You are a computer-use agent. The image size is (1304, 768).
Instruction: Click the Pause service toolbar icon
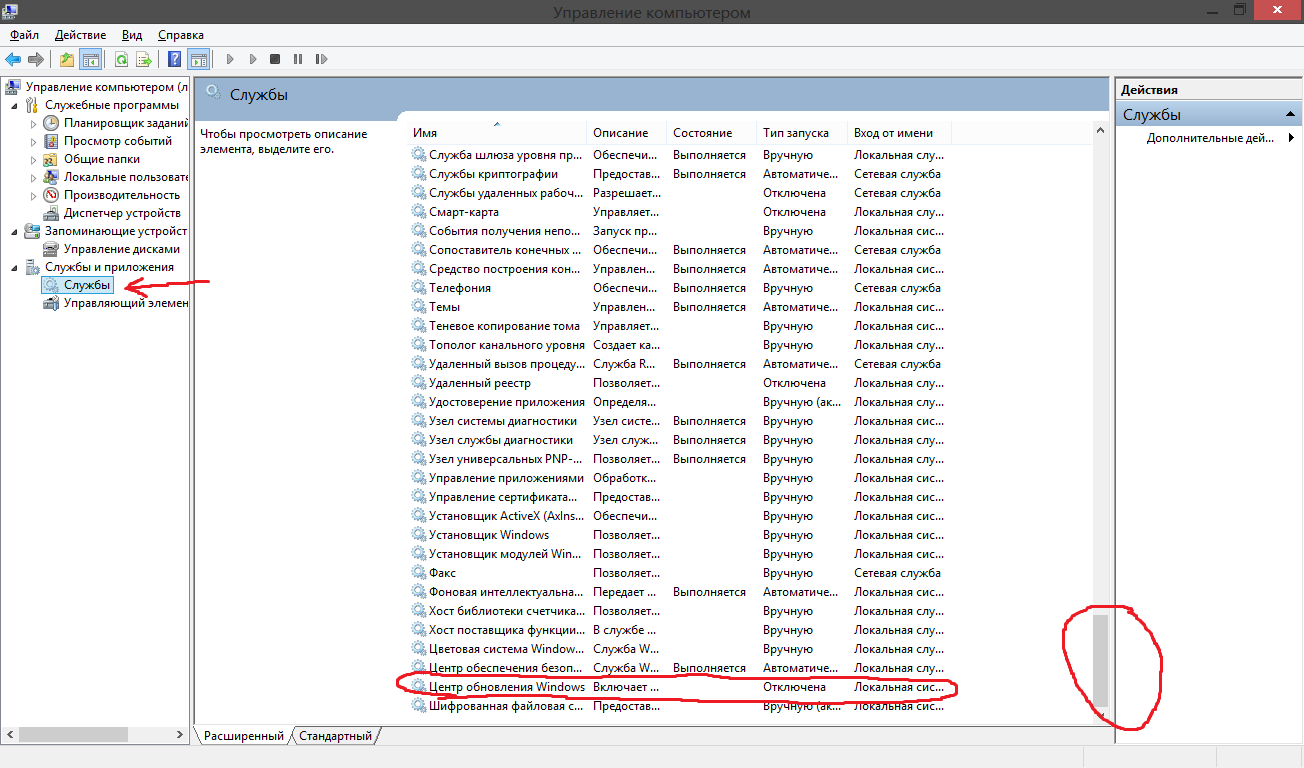click(298, 60)
